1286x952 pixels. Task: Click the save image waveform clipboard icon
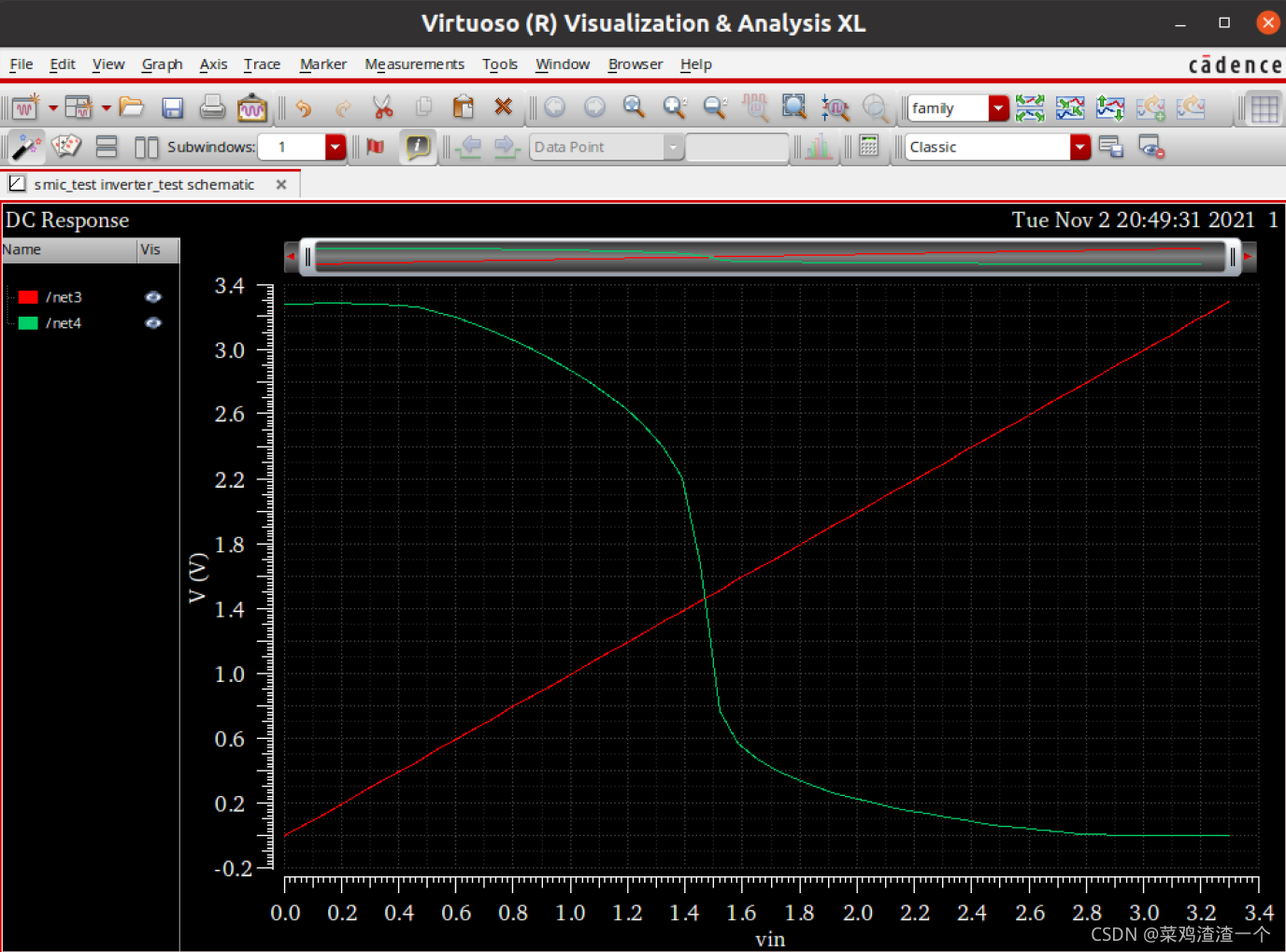pyautogui.click(x=251, y=107)
